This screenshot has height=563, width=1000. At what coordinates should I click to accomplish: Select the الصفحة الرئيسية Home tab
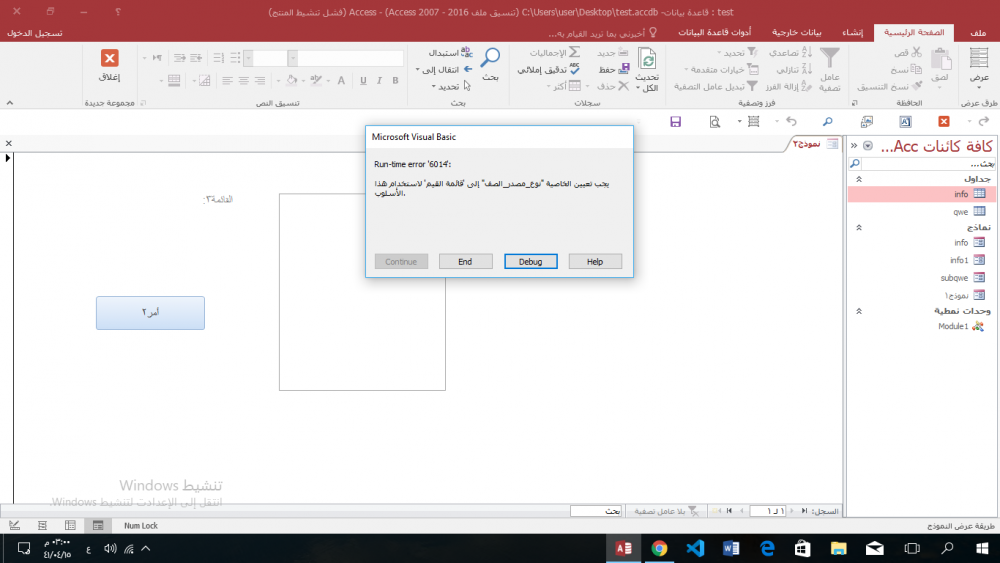(913, 33)
